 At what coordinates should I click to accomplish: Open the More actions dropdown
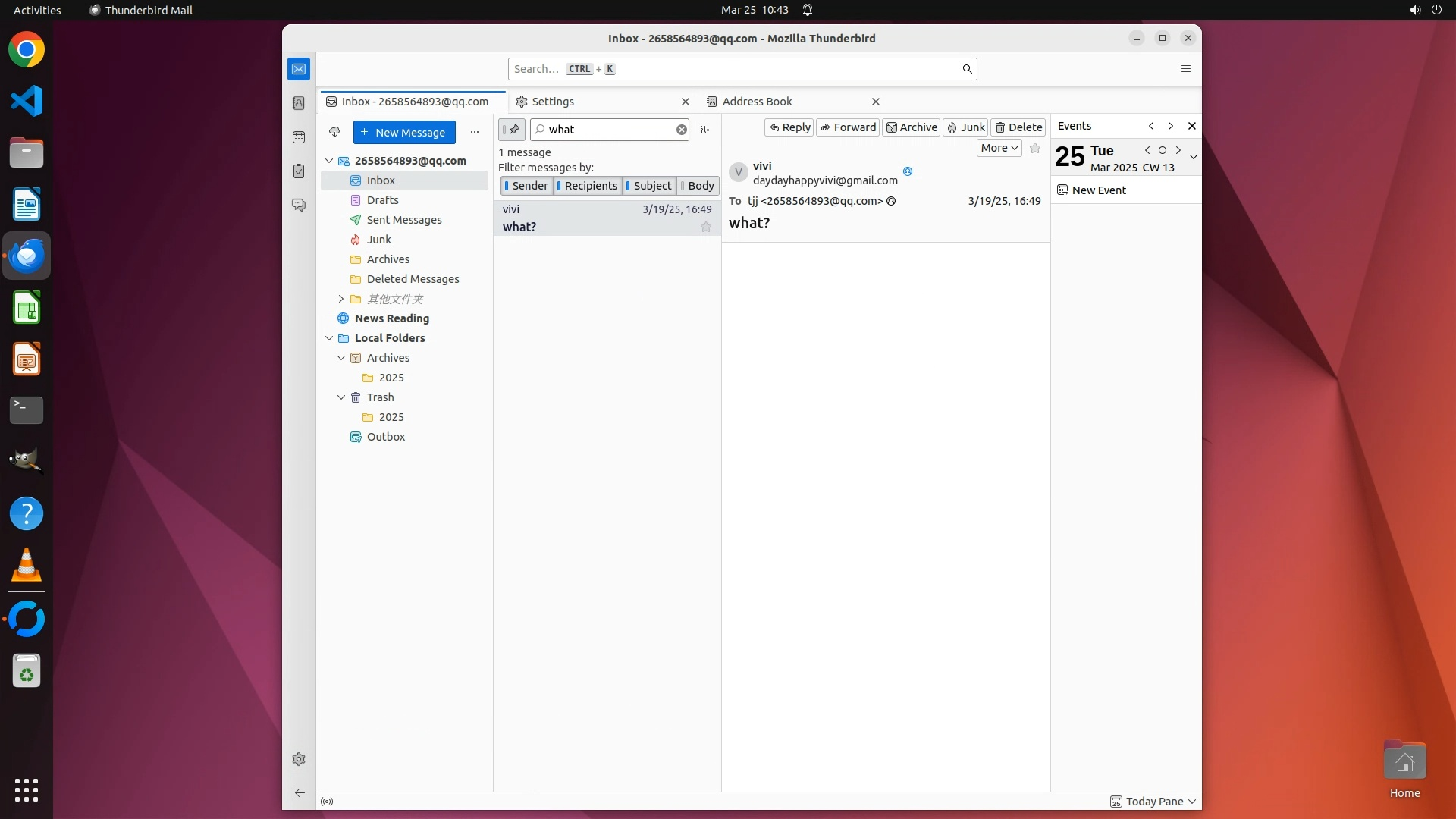coord(999,148)
